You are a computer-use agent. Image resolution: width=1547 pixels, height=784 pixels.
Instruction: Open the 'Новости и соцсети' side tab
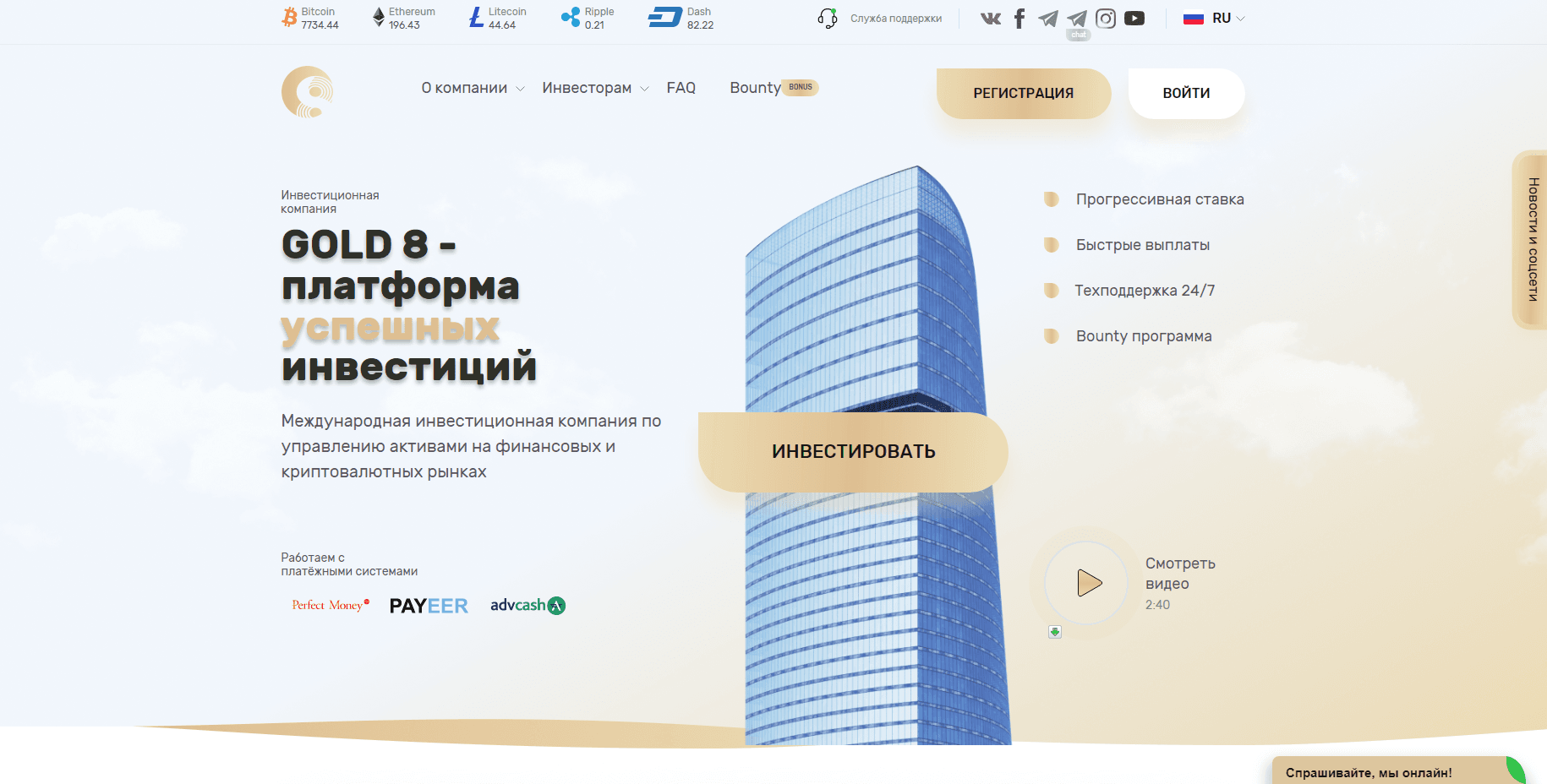1532,240
